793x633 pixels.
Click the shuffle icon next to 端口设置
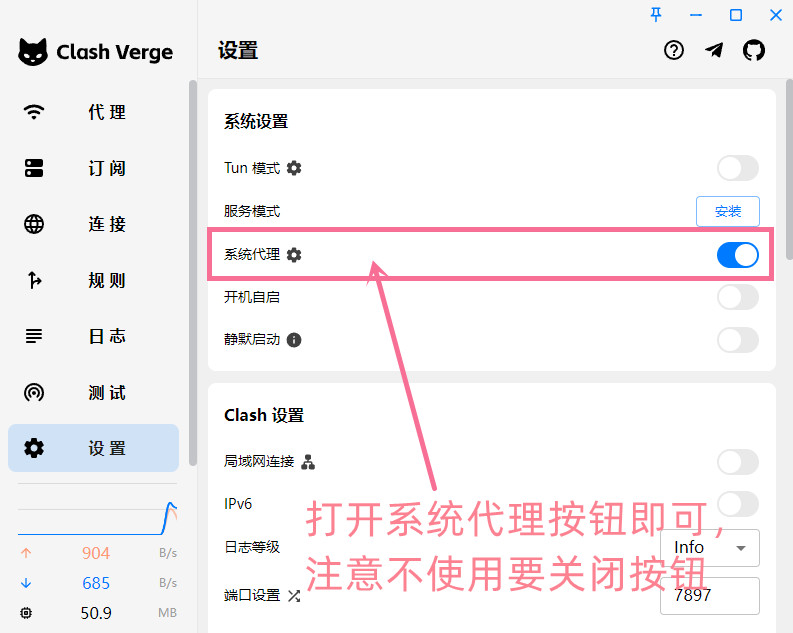point(294,596)
